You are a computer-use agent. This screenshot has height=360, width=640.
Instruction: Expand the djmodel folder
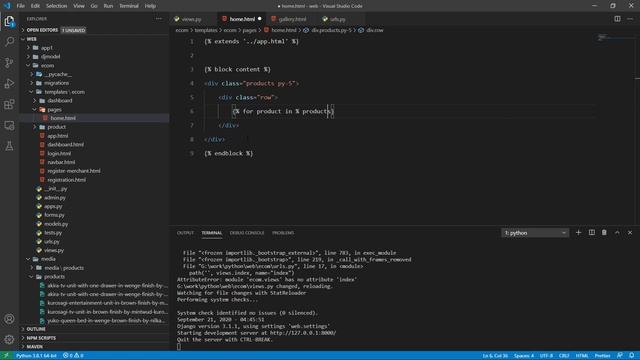[x=95, y=57]
